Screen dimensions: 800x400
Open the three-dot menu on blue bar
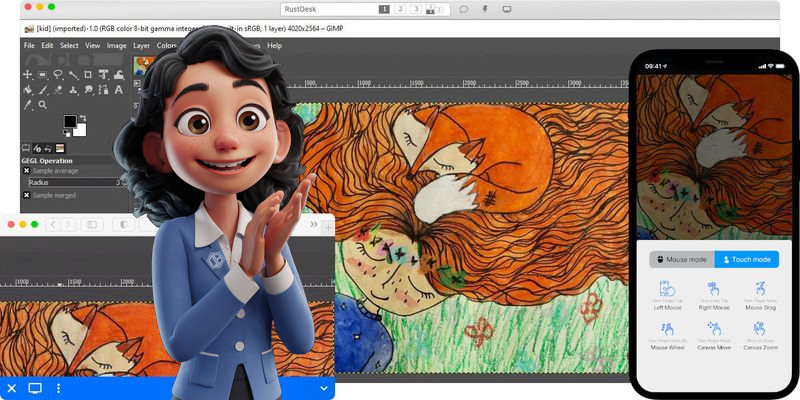coord(58,388)
